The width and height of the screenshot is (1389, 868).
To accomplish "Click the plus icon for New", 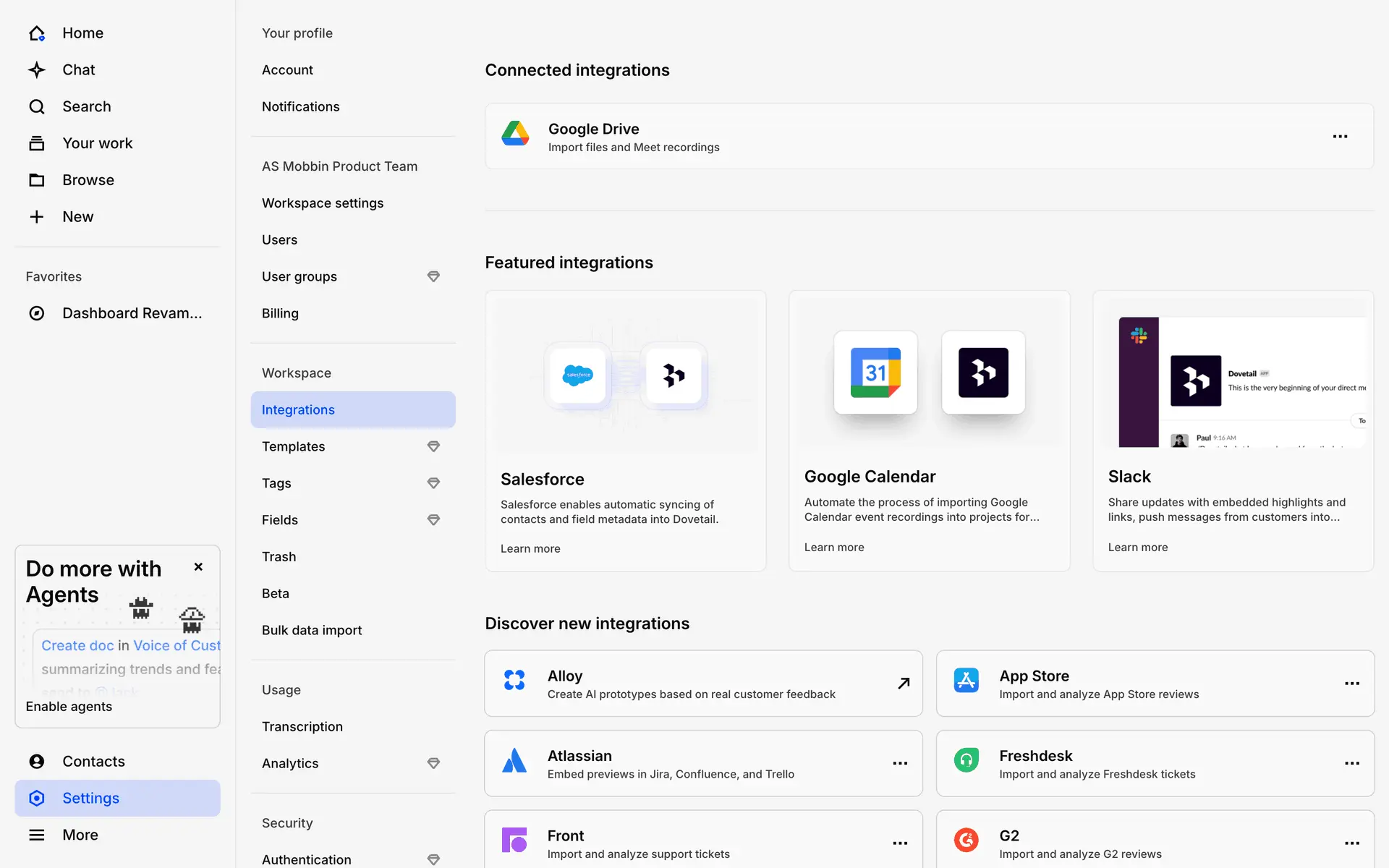I will pos(37,217).
